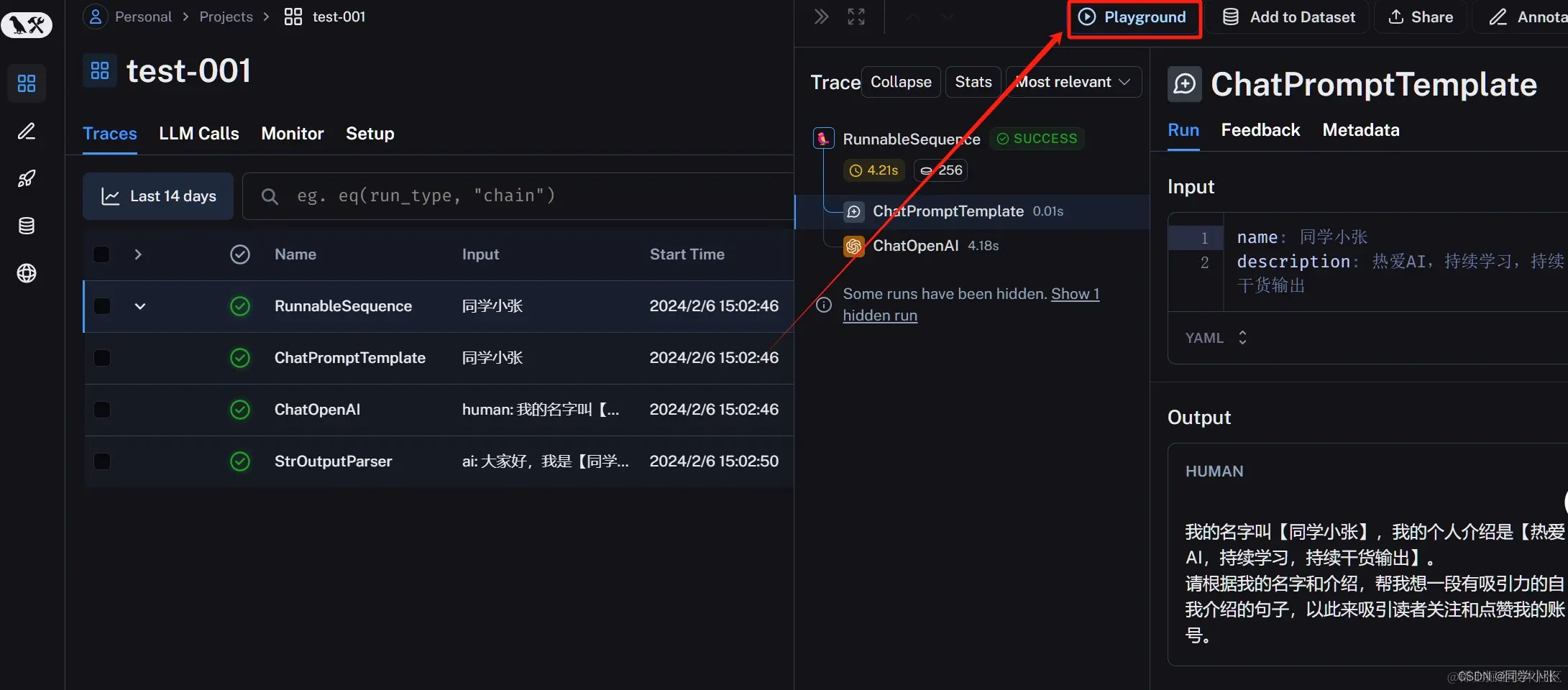Go to next trace down arrow

point(948,17)
